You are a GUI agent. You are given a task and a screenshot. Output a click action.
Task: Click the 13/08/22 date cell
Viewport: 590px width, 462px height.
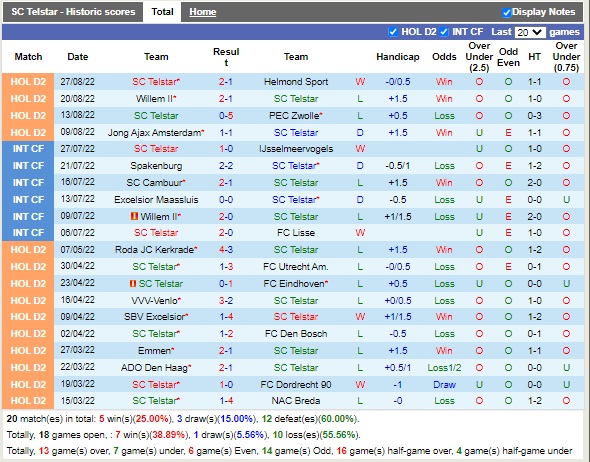78,115
